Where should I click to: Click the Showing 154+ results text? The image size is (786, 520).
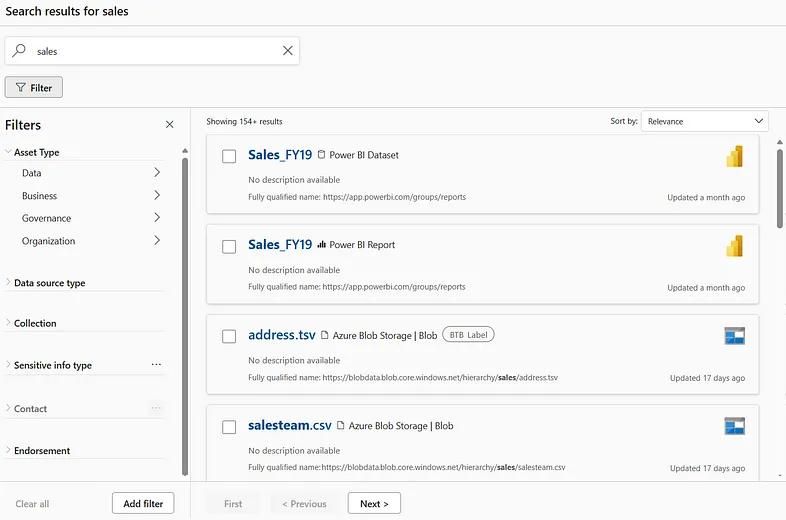[x=244, y=121]
